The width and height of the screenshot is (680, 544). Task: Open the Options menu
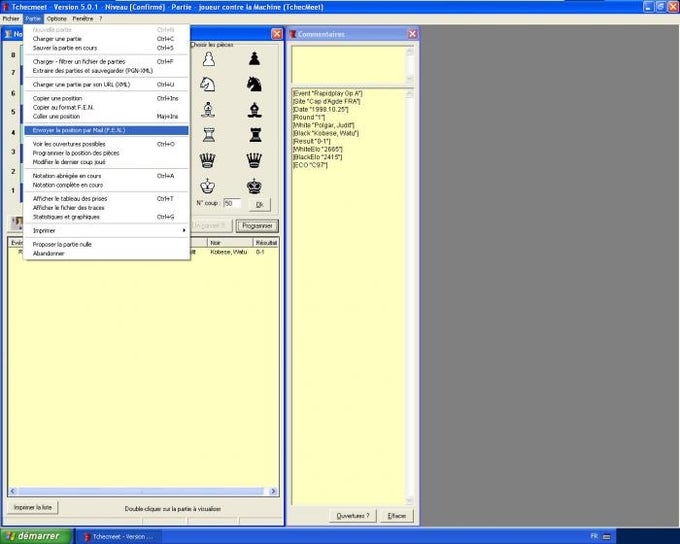(x=57, y=19)
